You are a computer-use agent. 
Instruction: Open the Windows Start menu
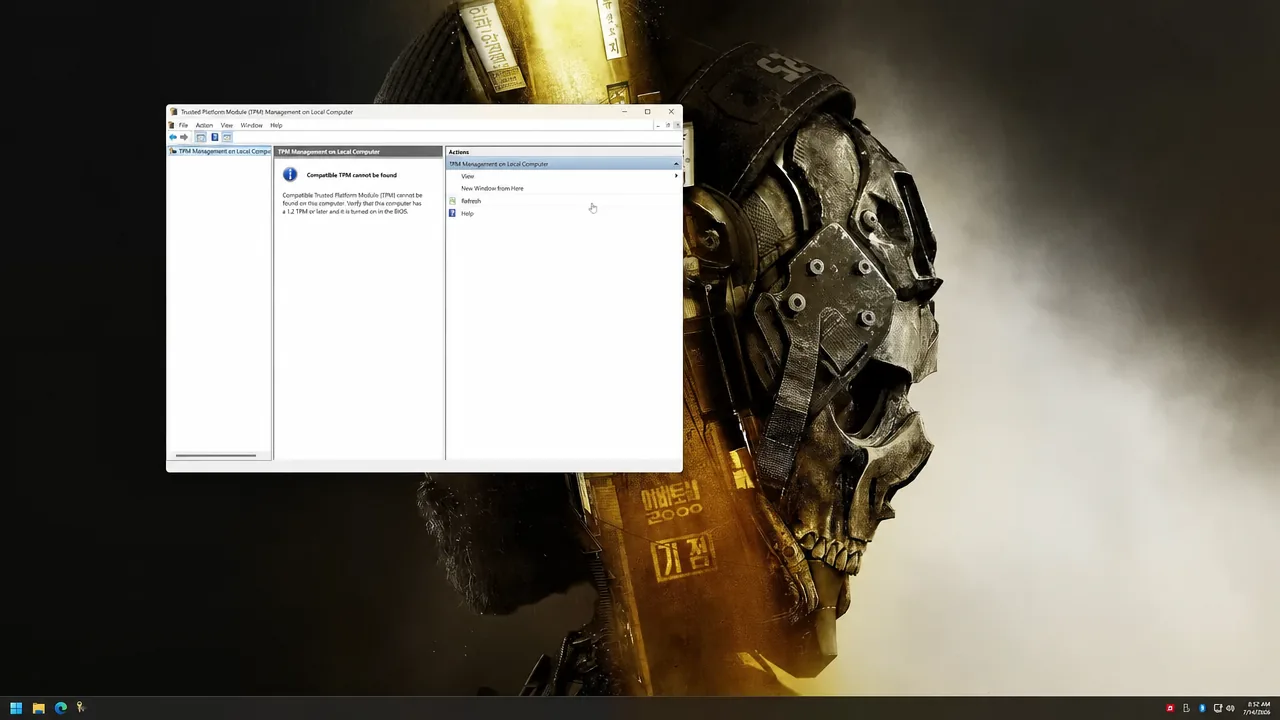point(16,708)
